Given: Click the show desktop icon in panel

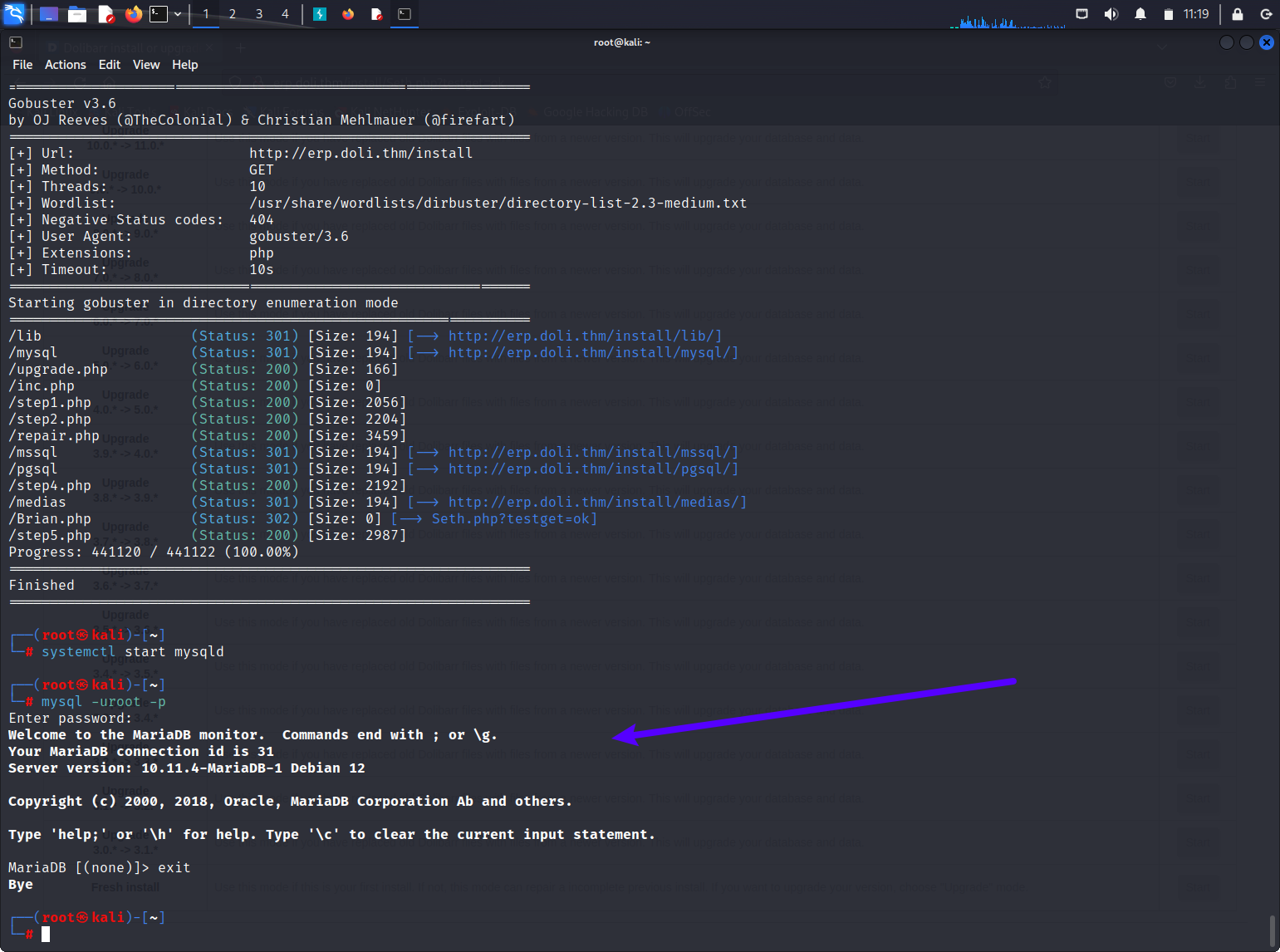Looking at the screenshot, I should (49, 14).
